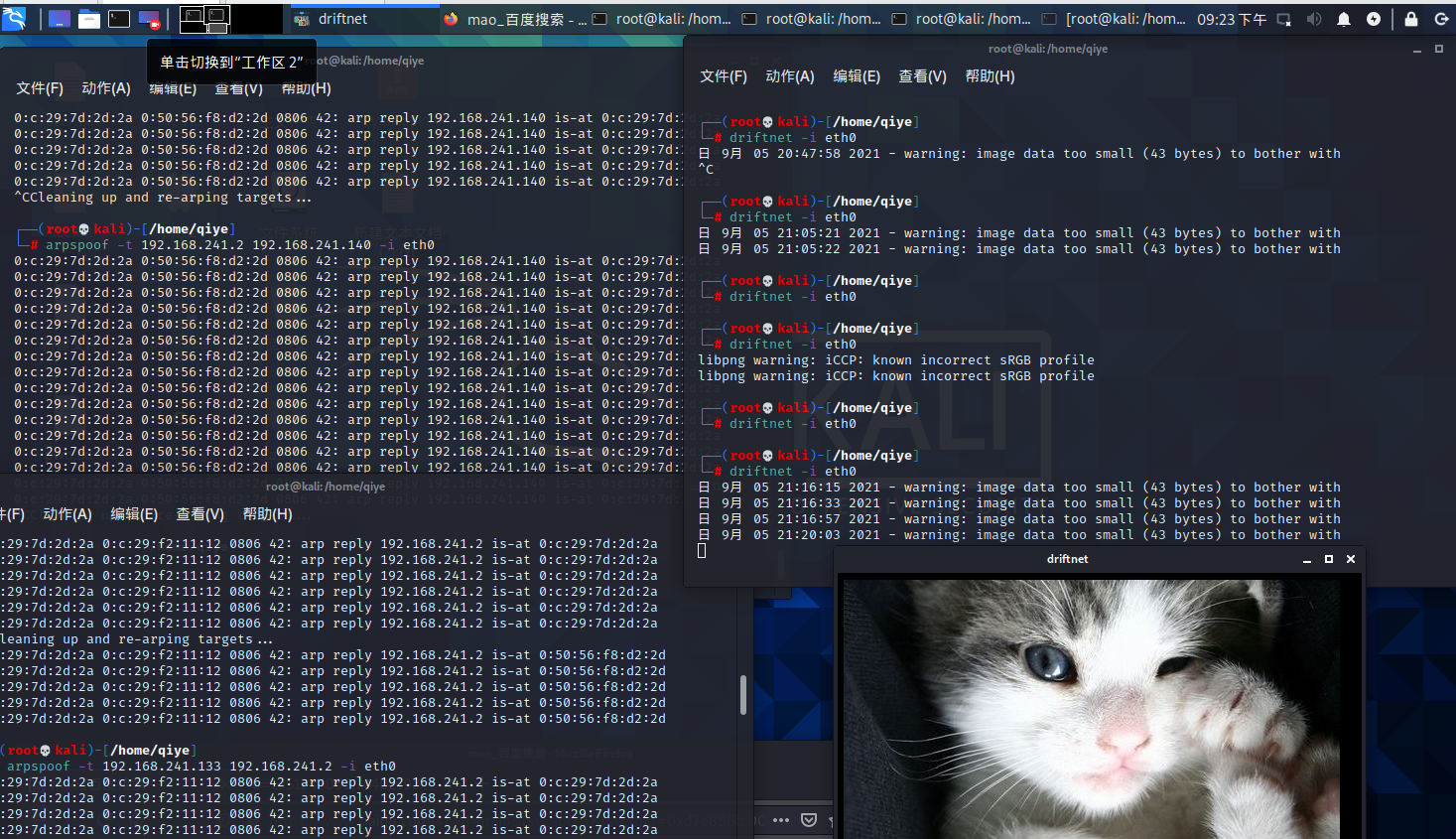Open 文件(F) menu in right terminal

tap(724, 76)
